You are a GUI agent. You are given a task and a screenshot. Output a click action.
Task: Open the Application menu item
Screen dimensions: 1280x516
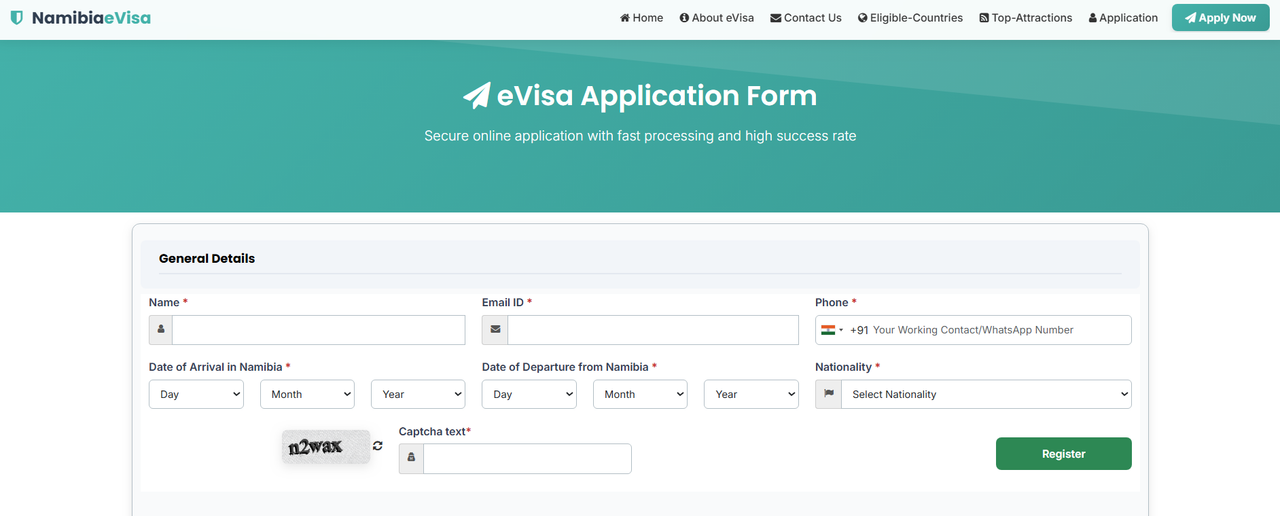1123,18
